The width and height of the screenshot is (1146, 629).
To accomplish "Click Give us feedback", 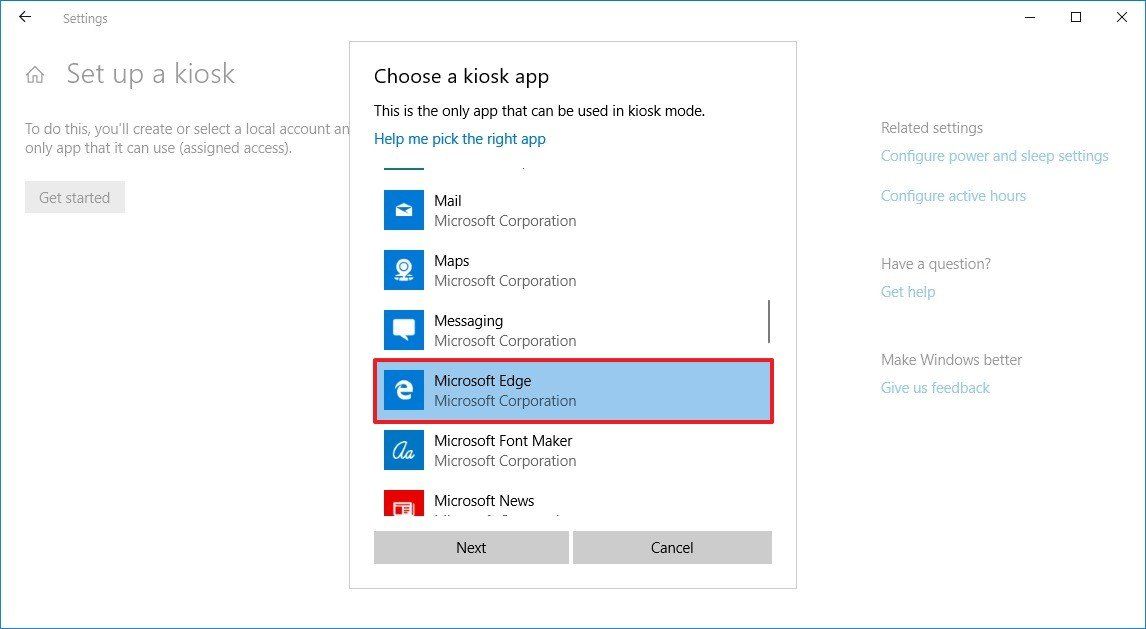I will point(935,387).
